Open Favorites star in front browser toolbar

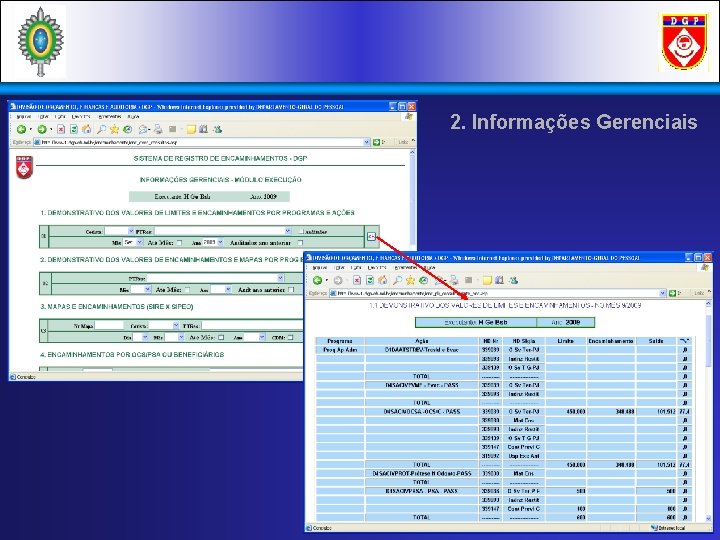[x=410, y=280]
